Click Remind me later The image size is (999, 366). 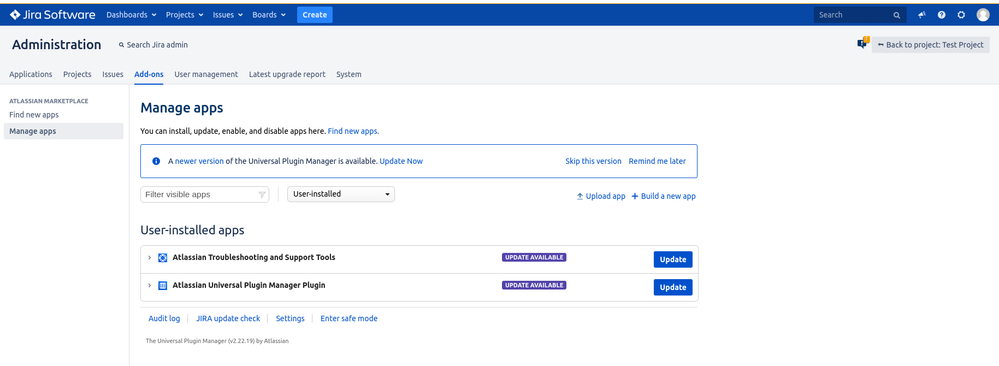pos(657,161)
